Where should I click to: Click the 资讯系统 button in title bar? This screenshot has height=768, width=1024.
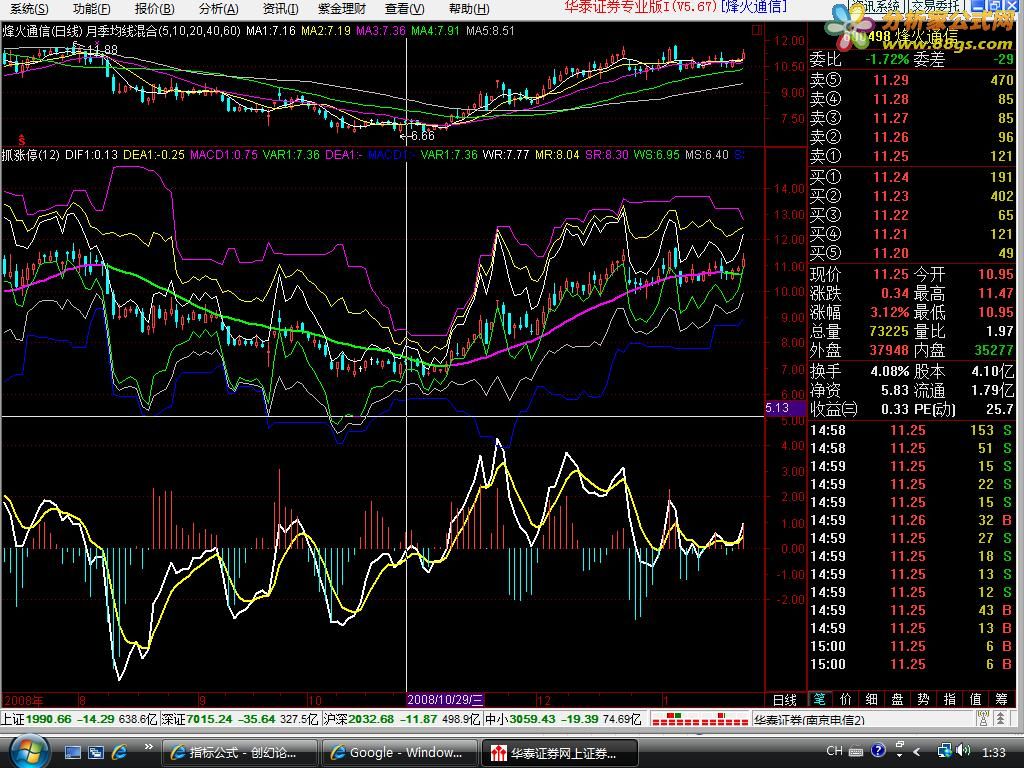[x=875, y=6]
